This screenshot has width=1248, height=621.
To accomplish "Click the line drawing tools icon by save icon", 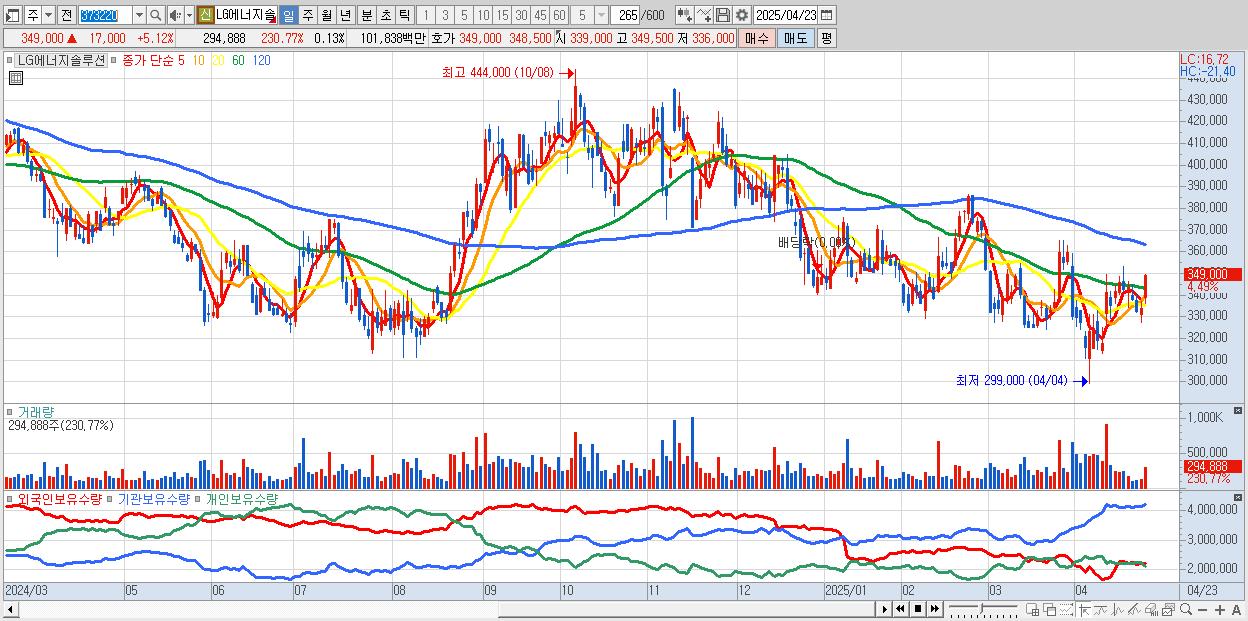I will pos(704,15).
